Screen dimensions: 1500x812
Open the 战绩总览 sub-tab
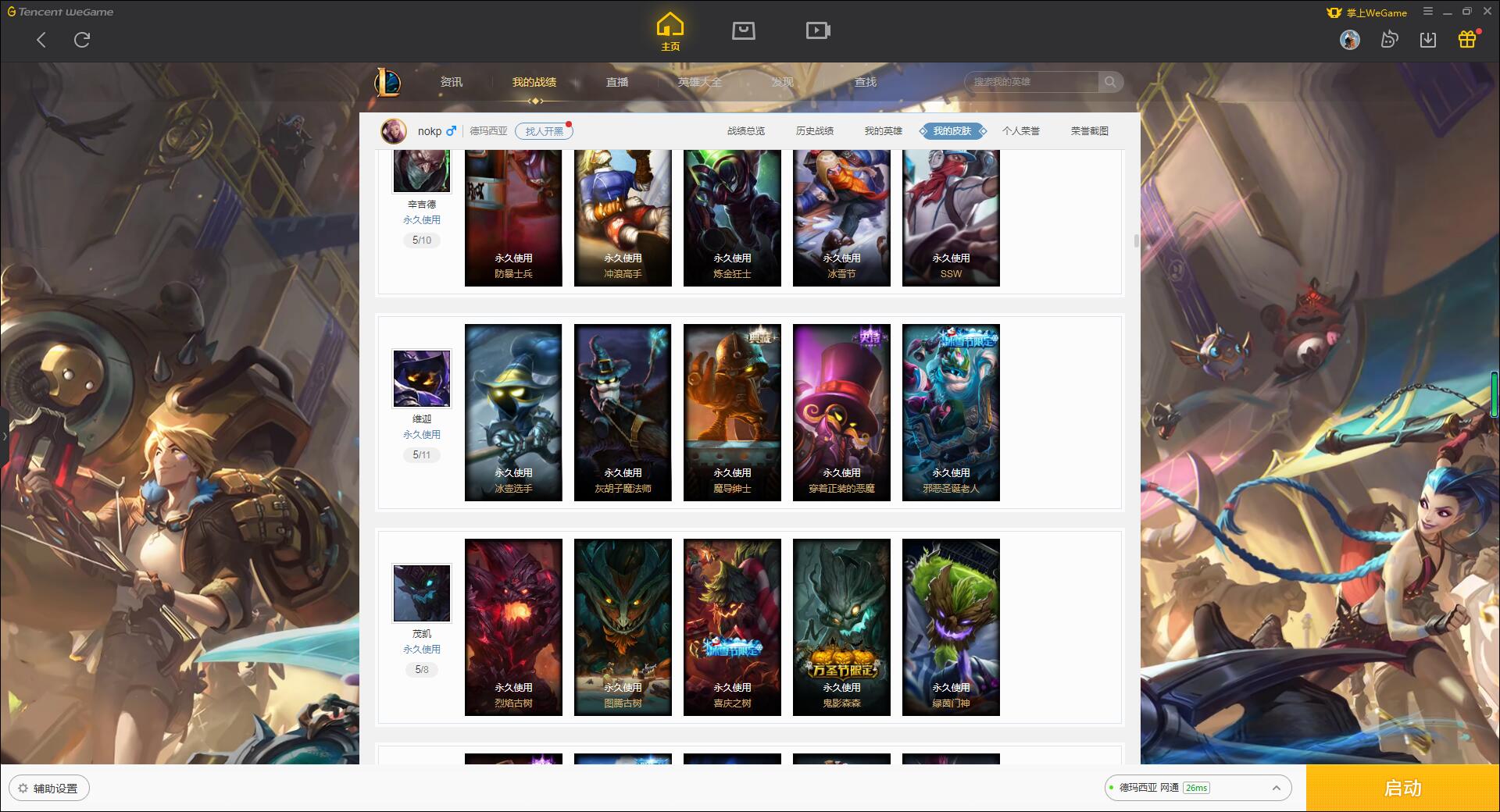coord(746,131)
